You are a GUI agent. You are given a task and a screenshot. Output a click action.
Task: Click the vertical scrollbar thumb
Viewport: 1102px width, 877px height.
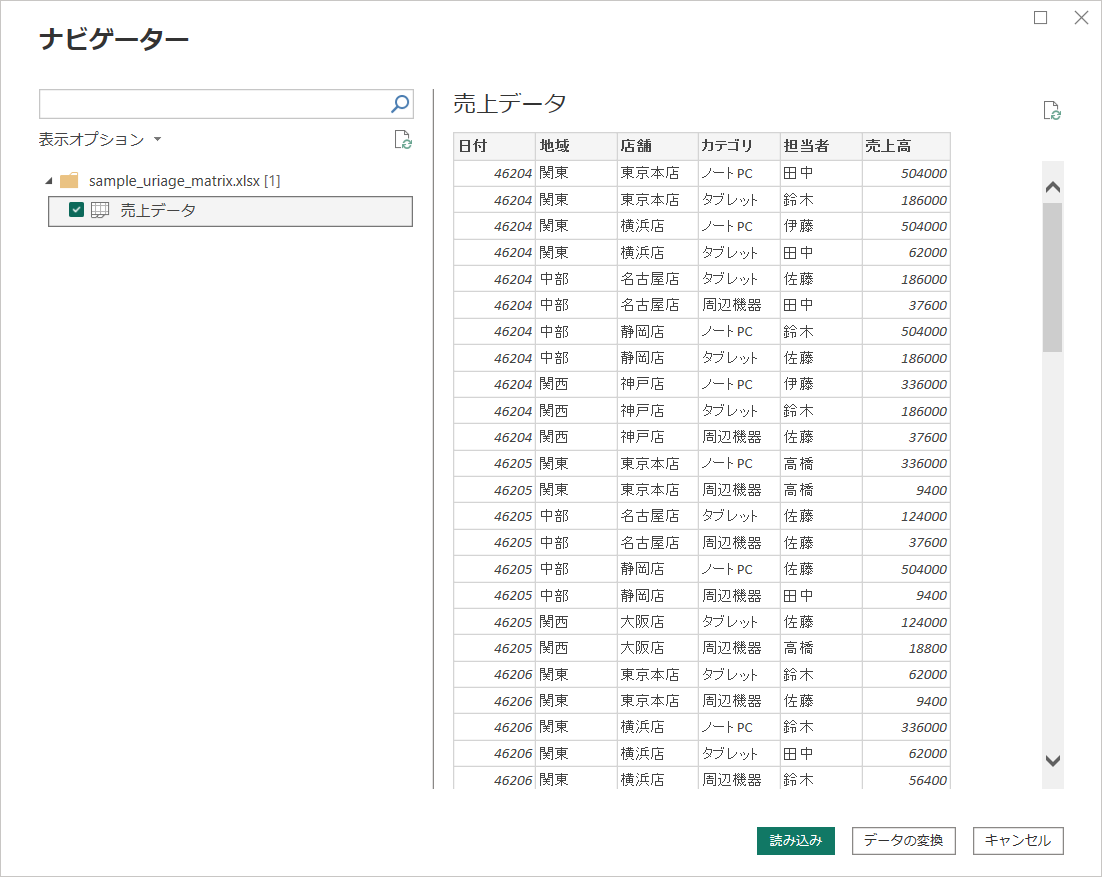pyautogui.click(x=1052, y=278)
